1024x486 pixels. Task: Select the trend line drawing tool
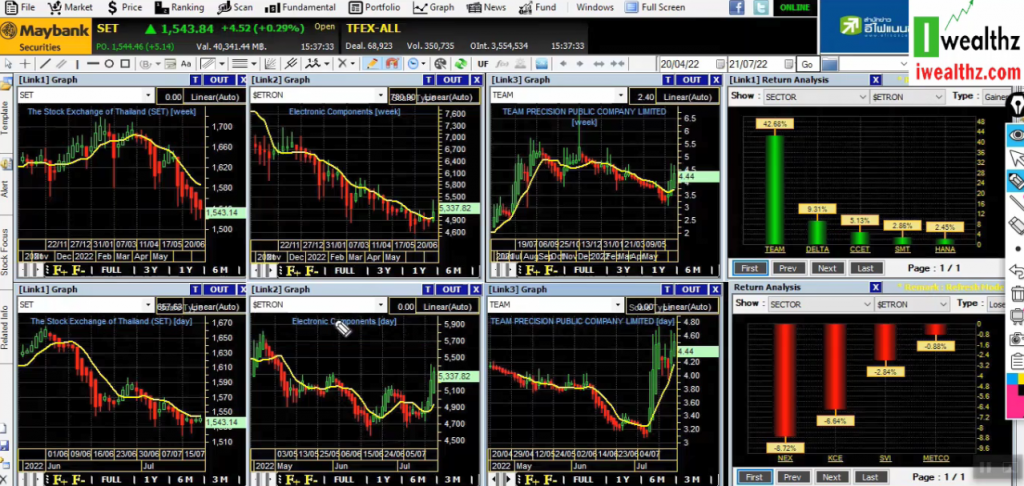(45, 63)
